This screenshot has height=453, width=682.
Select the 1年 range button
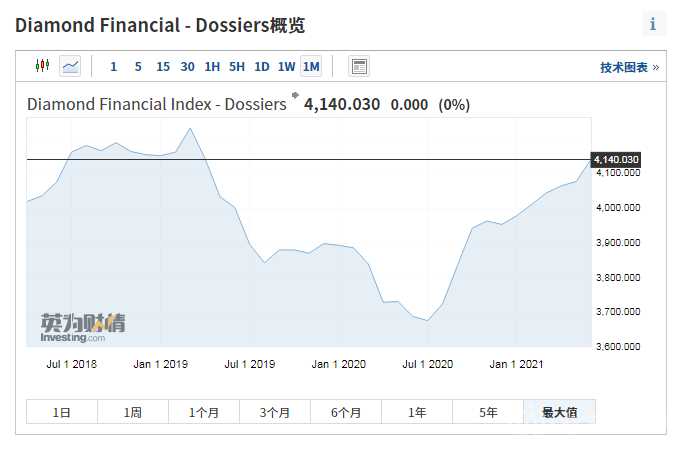[417, 412]
